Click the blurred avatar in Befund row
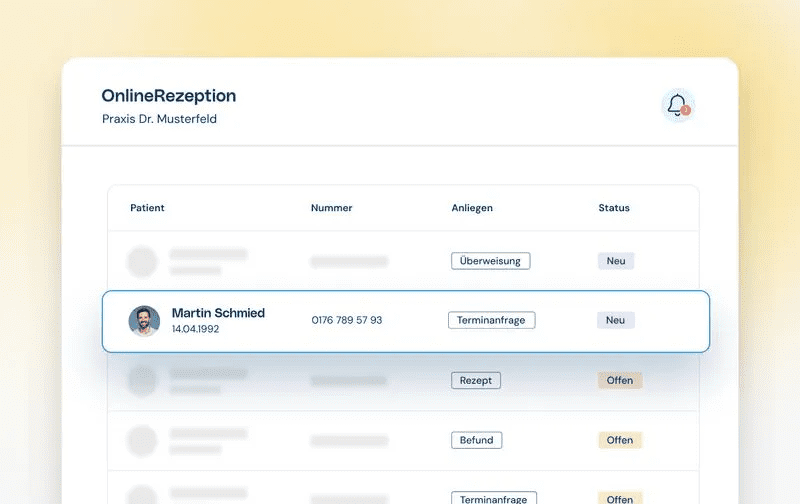 [x=142, y=440]
